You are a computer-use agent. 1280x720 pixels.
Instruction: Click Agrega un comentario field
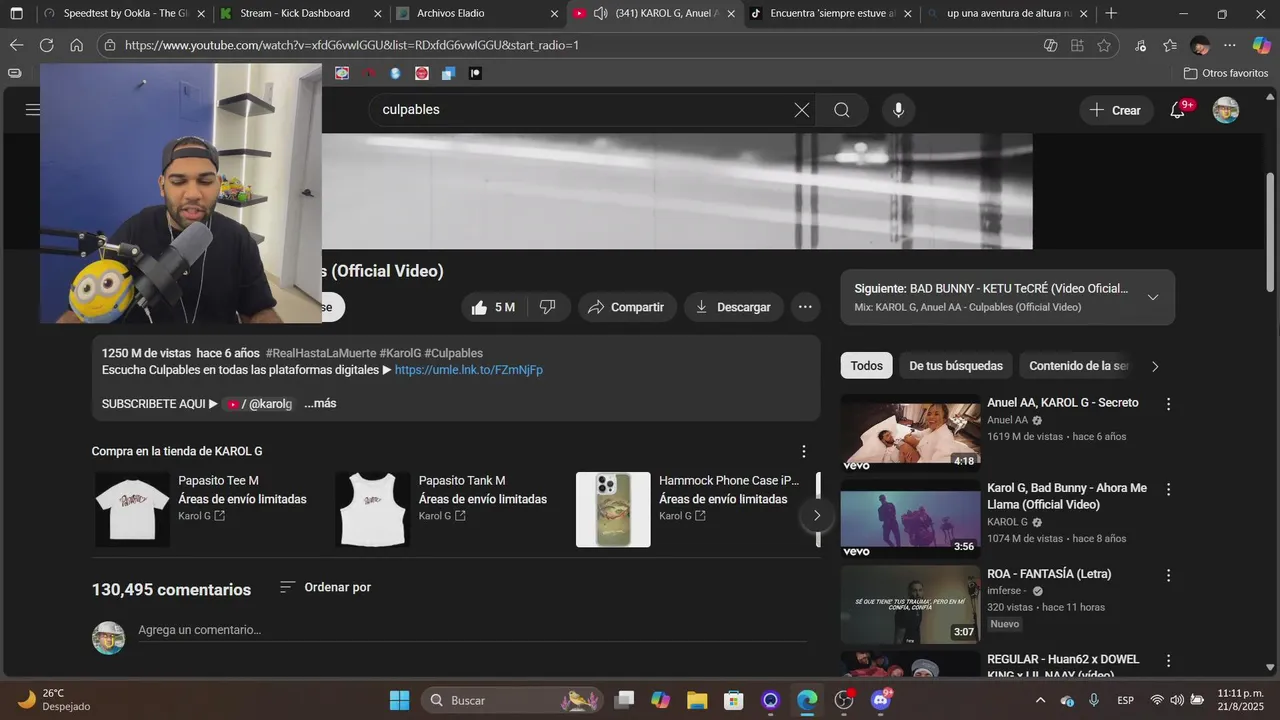(x=472, y=630)
